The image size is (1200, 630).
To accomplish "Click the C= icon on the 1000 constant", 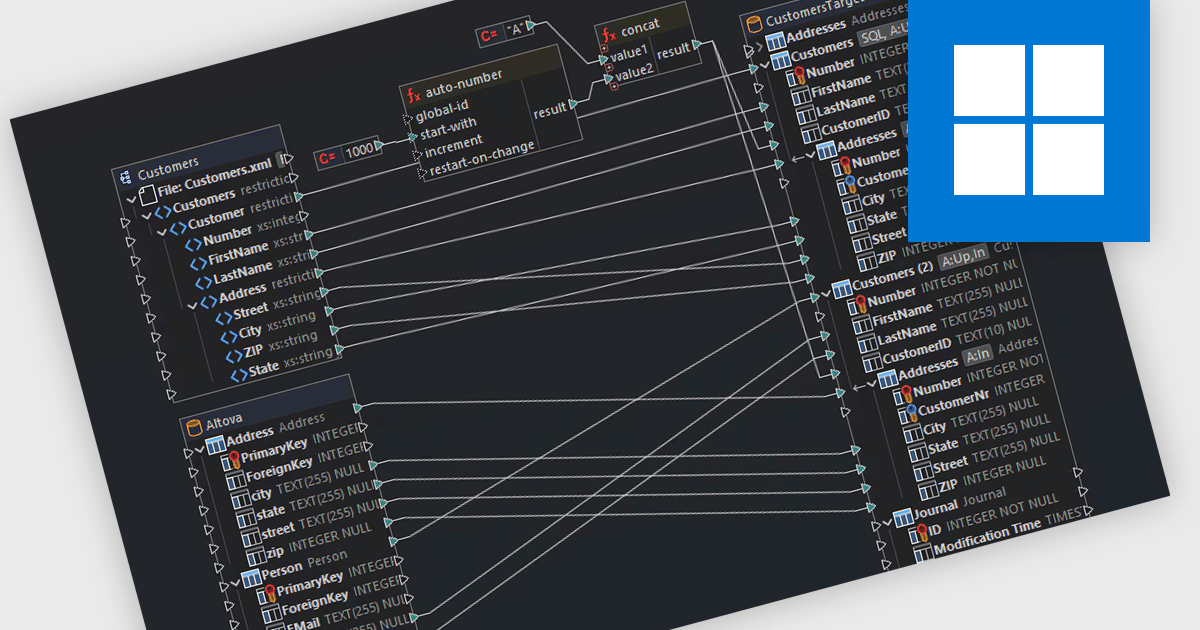I will point(327,159).
